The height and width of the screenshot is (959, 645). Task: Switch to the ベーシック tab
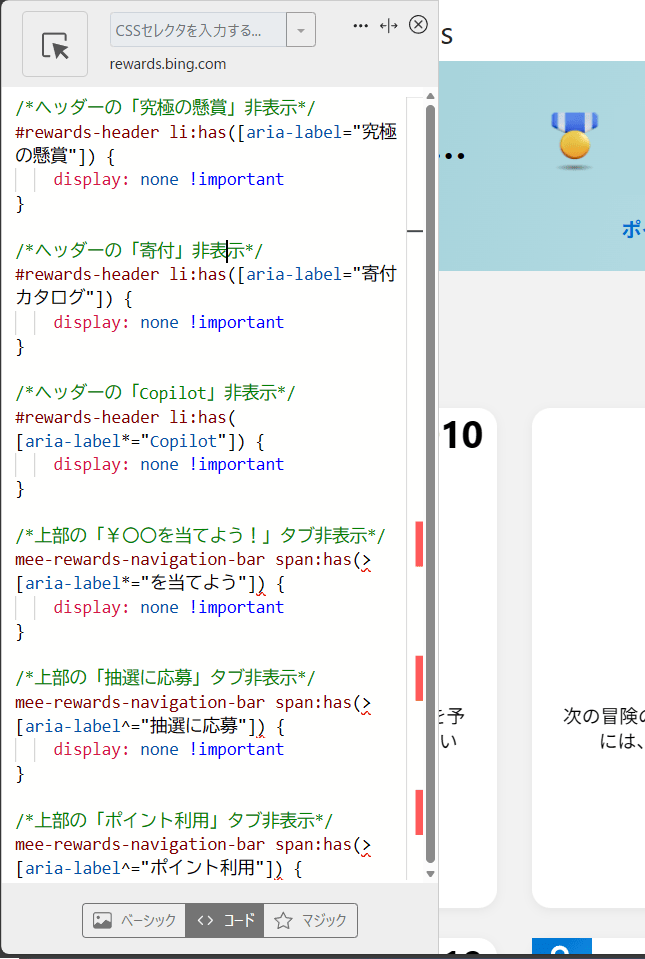[134, 921]
